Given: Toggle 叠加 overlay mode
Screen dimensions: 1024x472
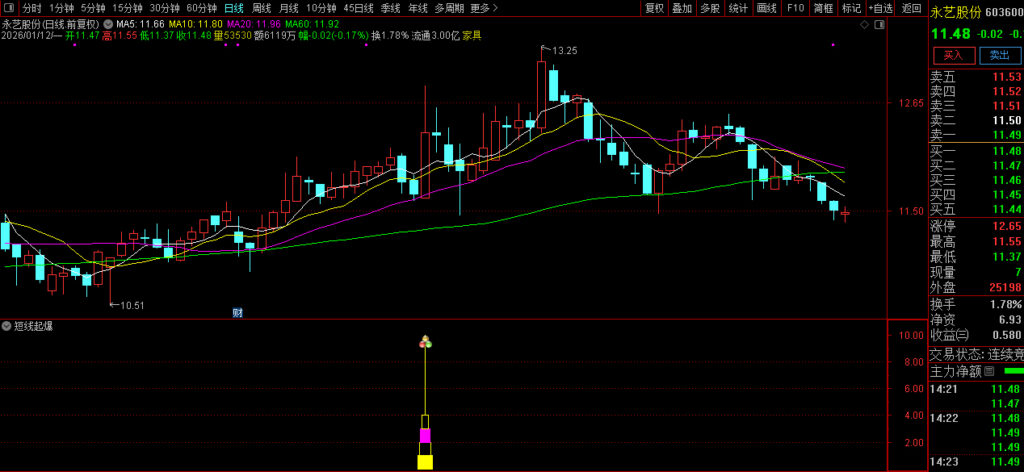Looking at the screenshot, I should pyautogui.click(x=682, y=7).
